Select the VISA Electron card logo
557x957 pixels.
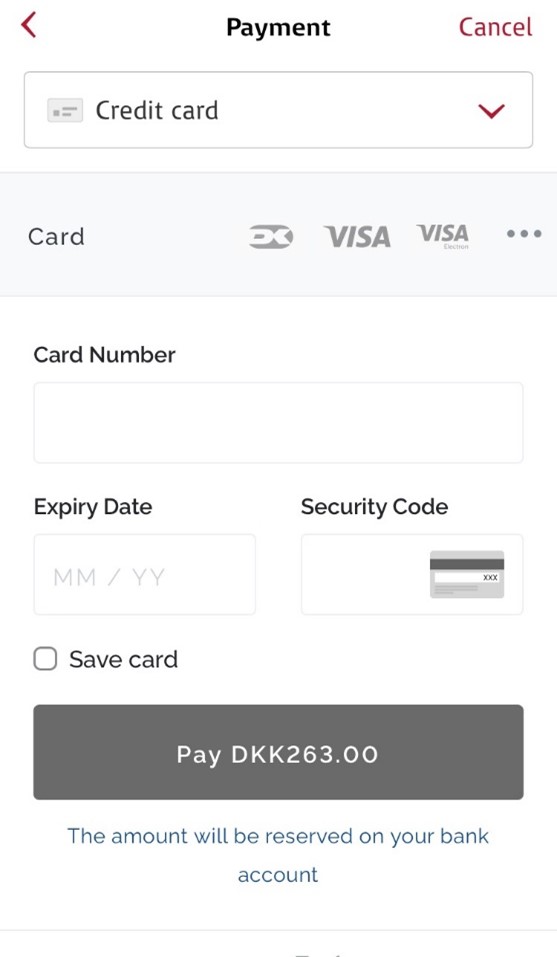pos(443,236)
